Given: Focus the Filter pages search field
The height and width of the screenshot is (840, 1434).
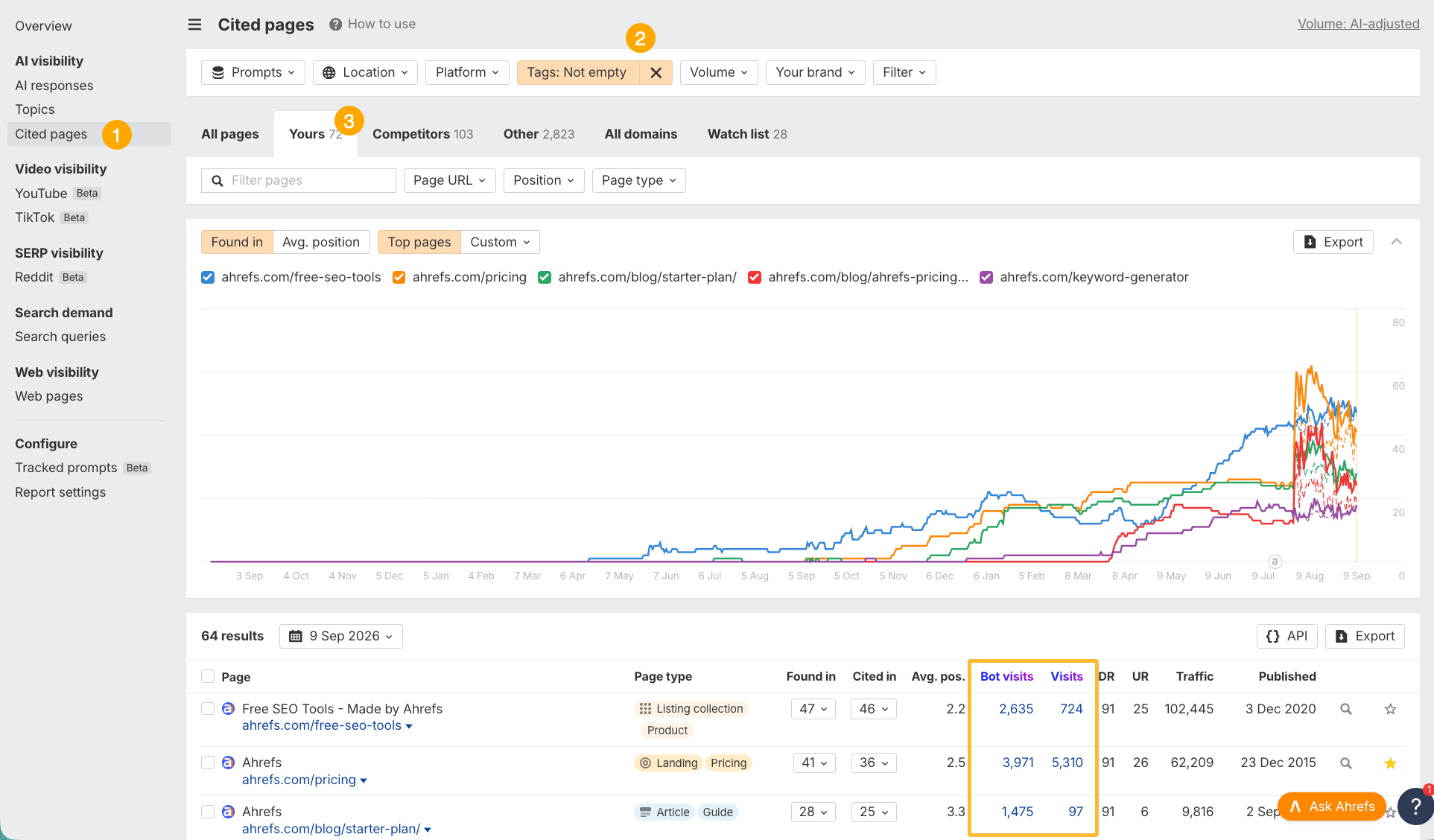Looking at the screenshot, I should (x=299, y=180).
